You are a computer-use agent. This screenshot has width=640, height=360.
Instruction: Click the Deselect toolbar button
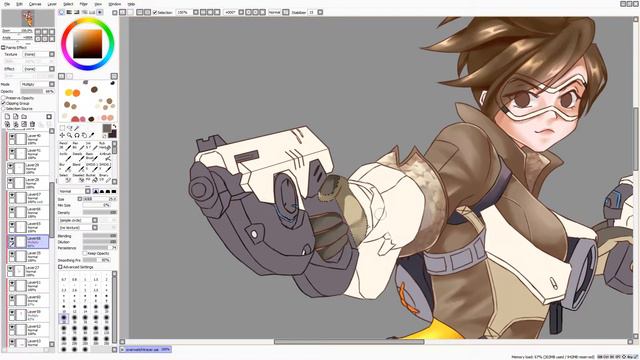click(140, 13)
